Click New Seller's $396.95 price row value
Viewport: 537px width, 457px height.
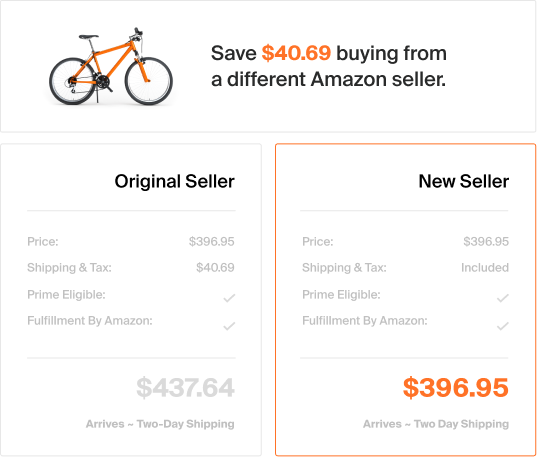pyautogui.click(x=486, y=242)
